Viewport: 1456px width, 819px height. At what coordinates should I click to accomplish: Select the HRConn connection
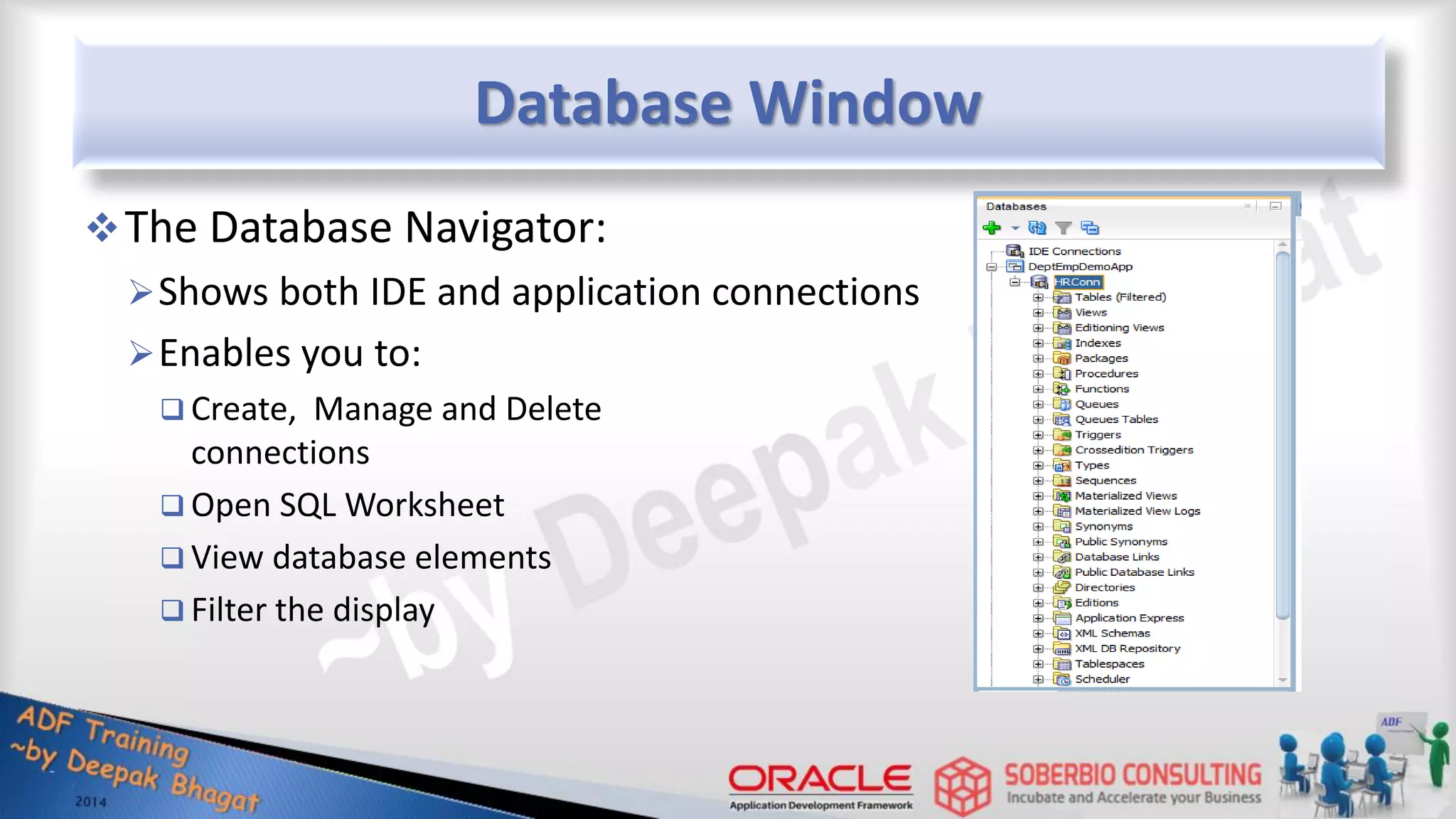coord(1077,282)
